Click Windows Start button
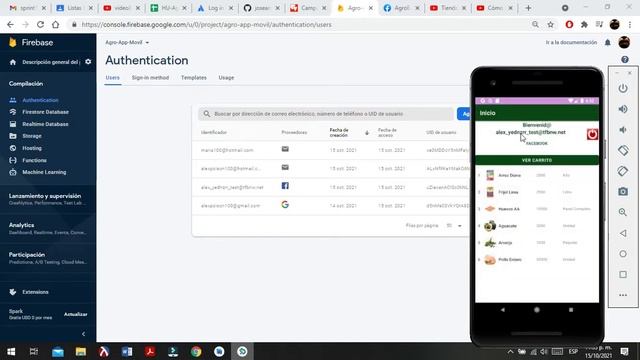 (11, 351)
